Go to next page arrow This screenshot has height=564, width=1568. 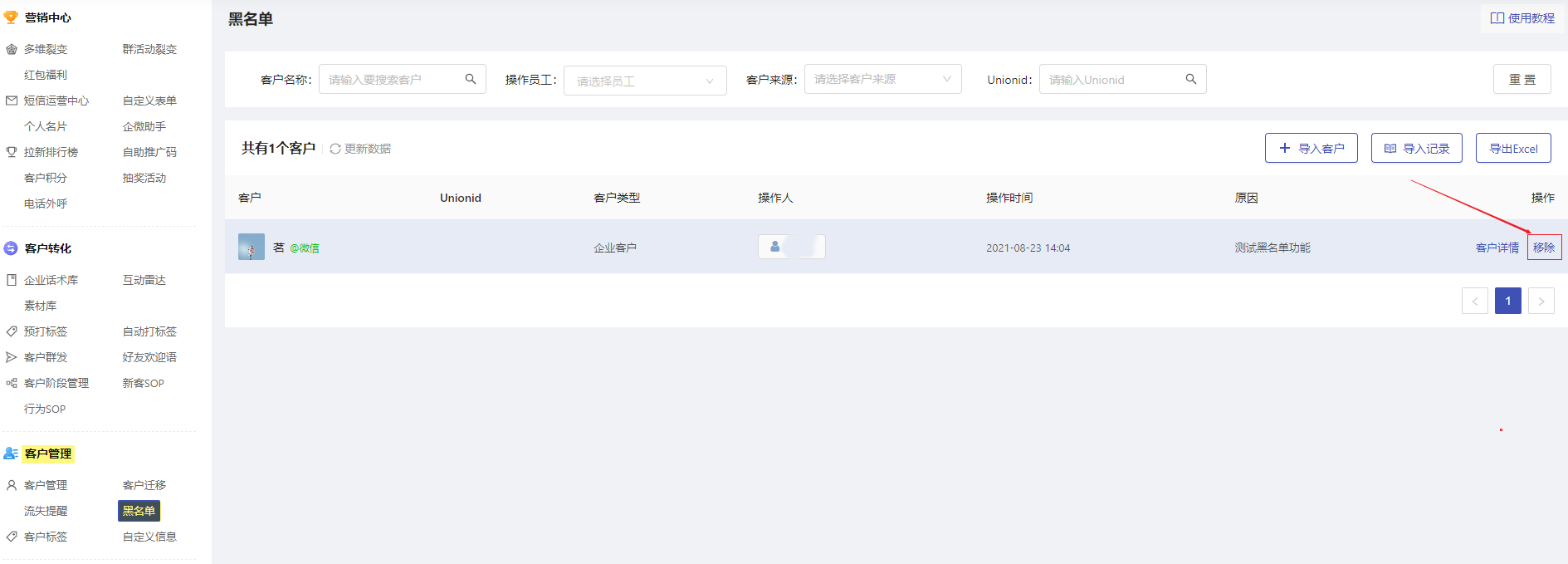click(1541, 301)
